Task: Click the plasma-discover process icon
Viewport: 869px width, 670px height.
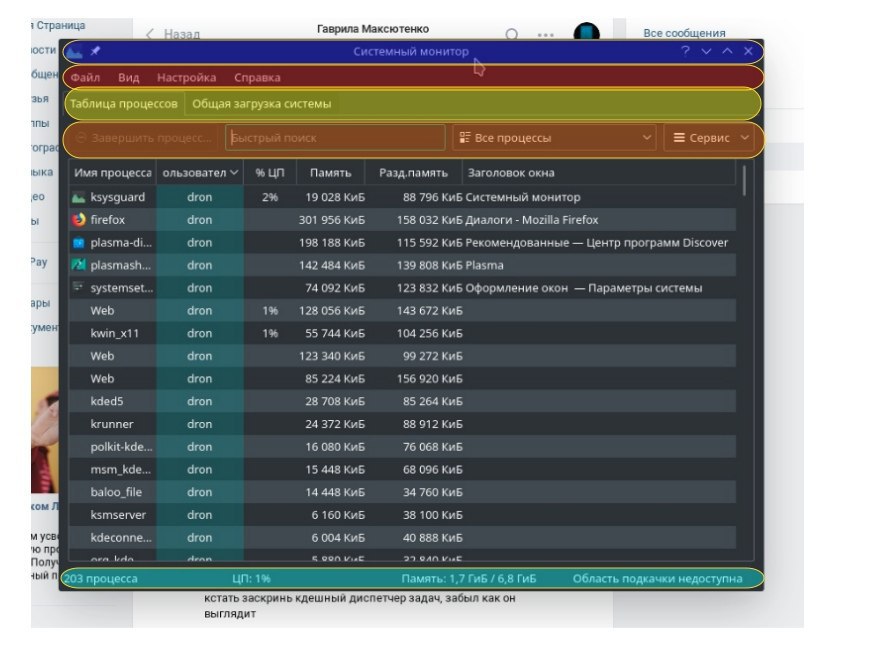Action: [79, 243]
